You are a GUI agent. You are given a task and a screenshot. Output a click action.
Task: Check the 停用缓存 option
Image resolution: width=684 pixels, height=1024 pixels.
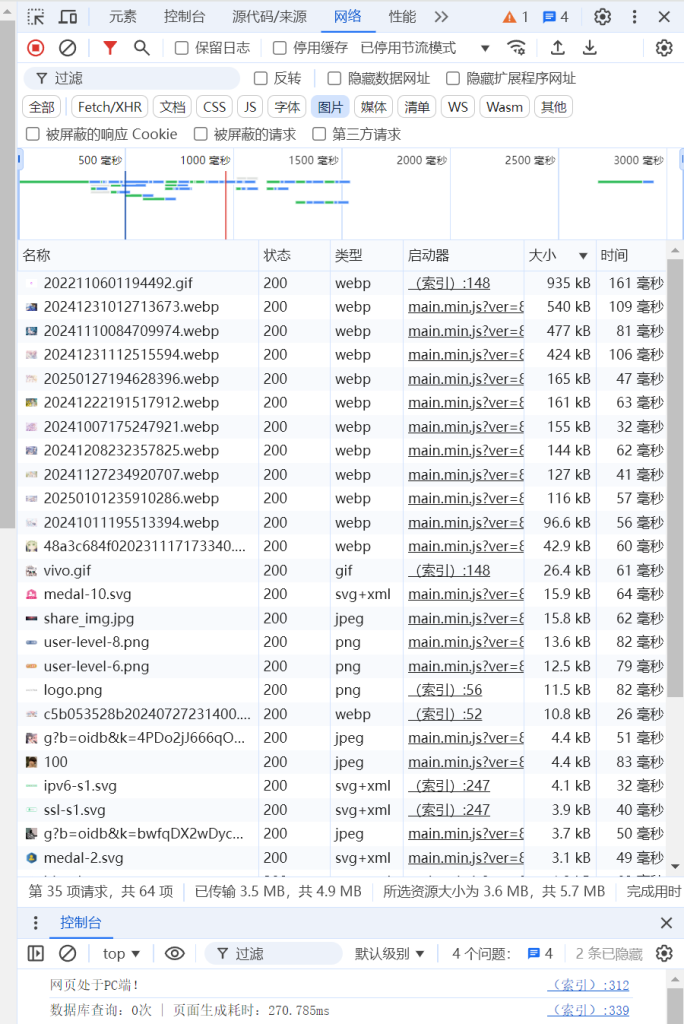(x=280, y=48)
